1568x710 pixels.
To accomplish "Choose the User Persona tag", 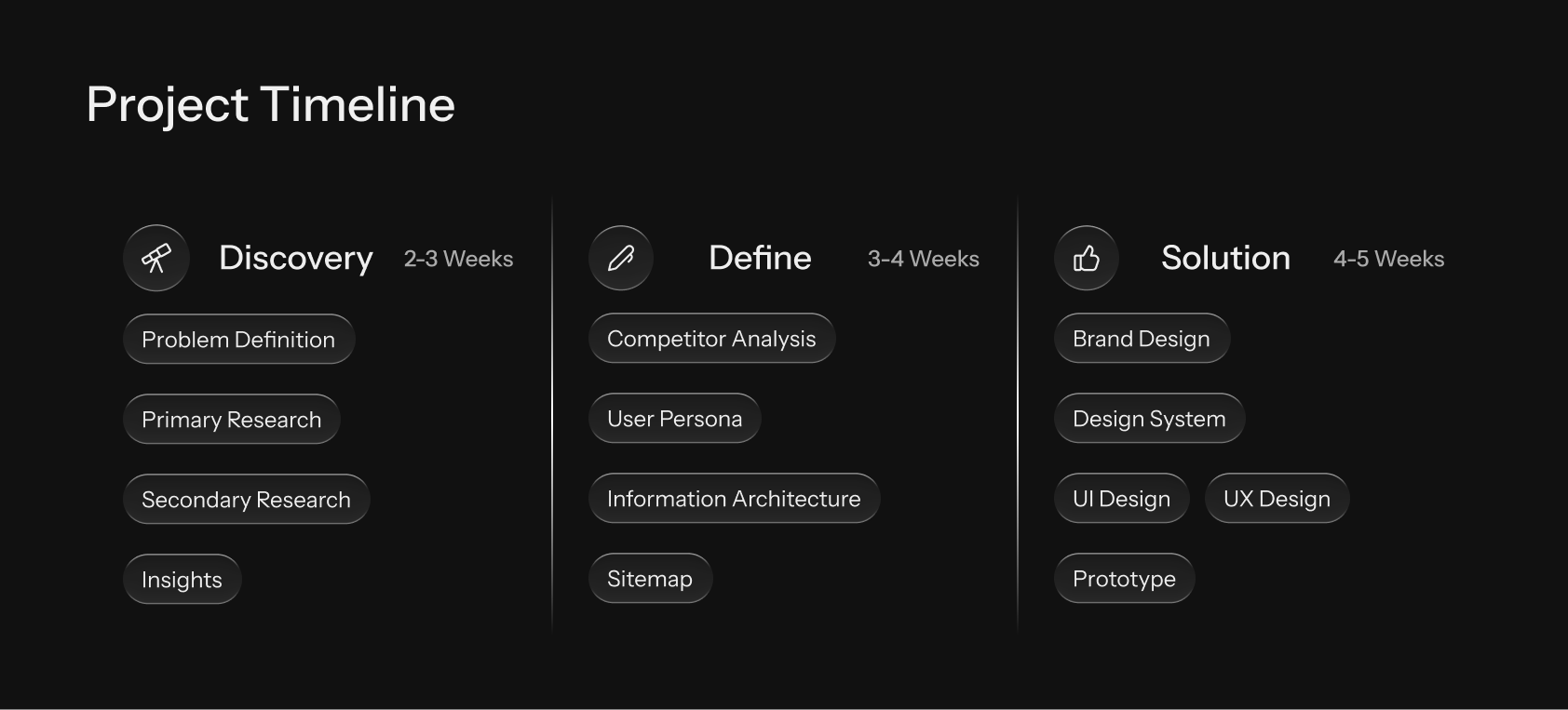I will 674,419.
